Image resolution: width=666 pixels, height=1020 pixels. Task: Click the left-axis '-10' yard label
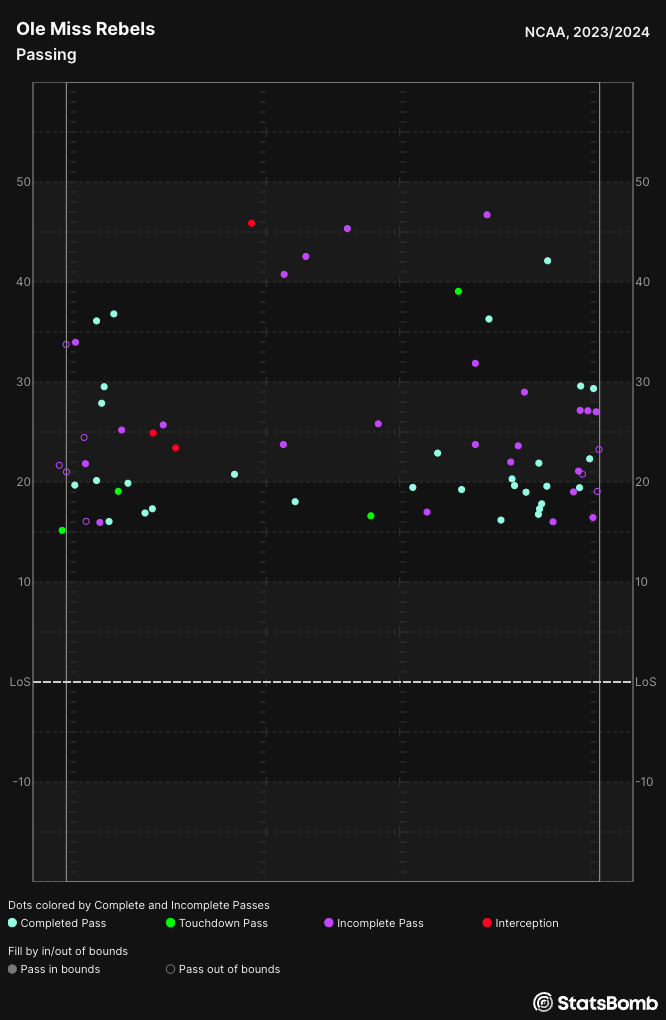click(x=21, y=781)
